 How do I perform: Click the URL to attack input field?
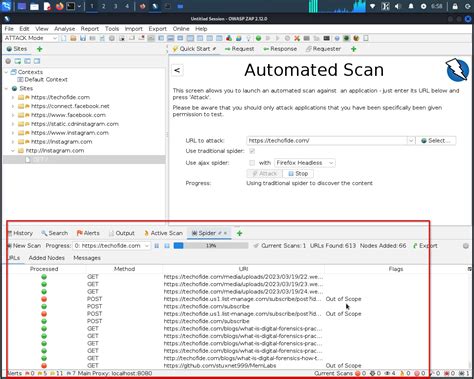[x=327, y=141]
